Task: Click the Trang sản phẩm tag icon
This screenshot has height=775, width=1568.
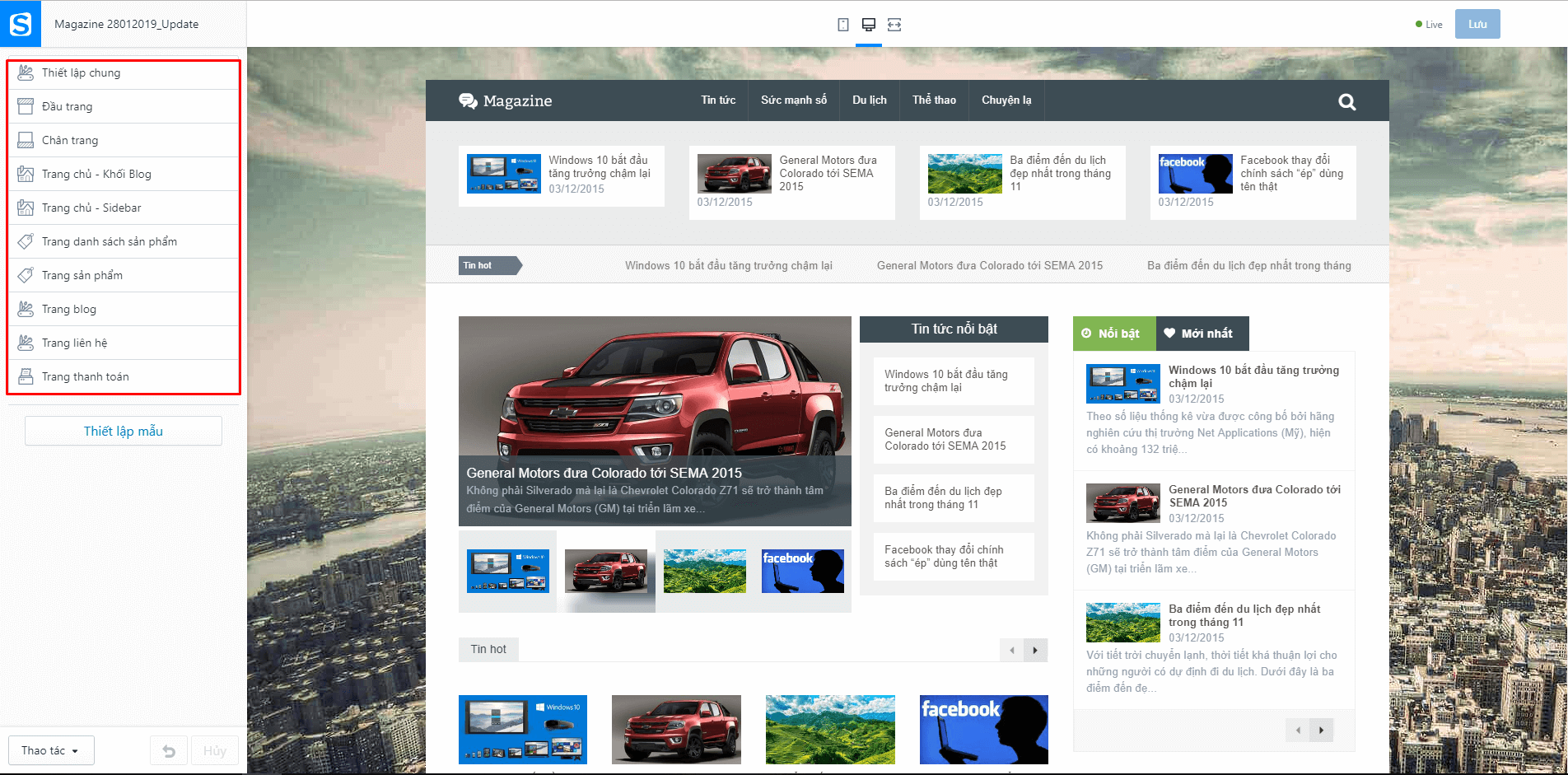Action: tap(26, 275)
